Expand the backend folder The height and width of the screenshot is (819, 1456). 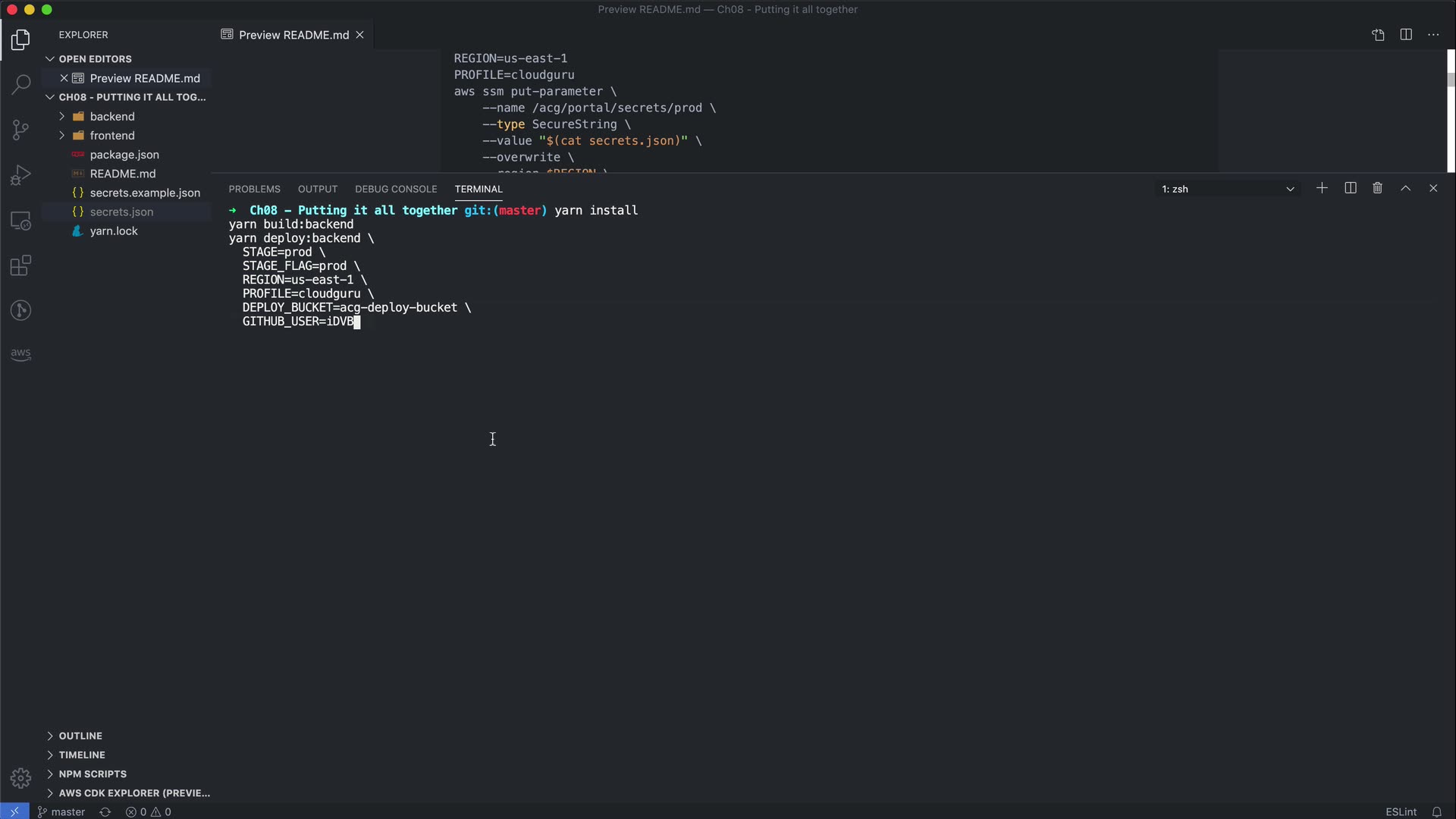pos(111,116)
